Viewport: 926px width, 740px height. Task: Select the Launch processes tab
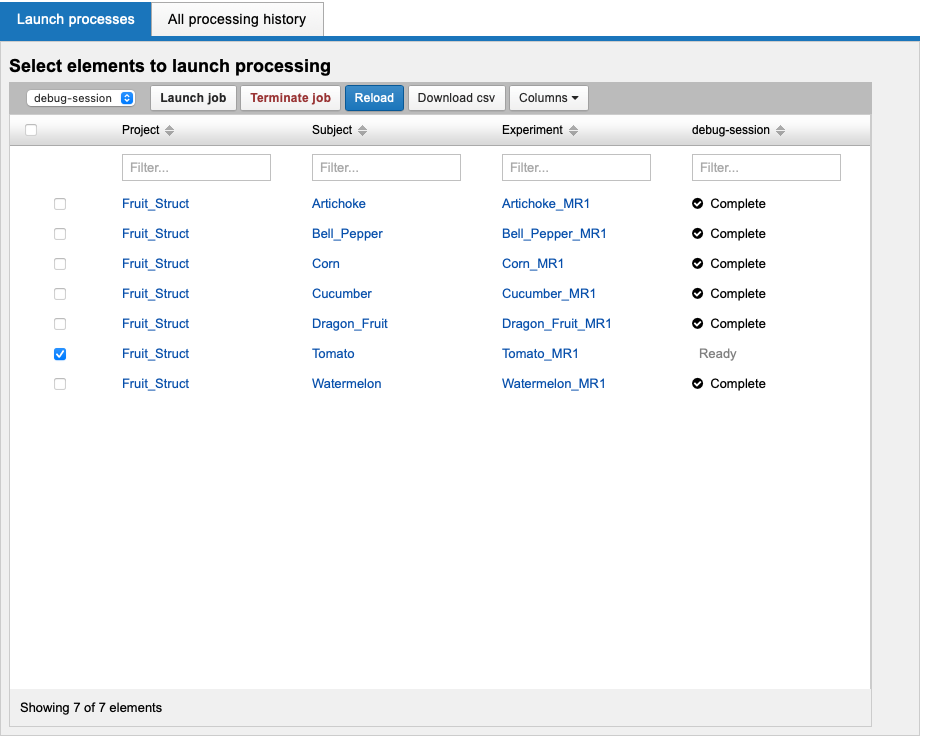(x=76, y=19)
